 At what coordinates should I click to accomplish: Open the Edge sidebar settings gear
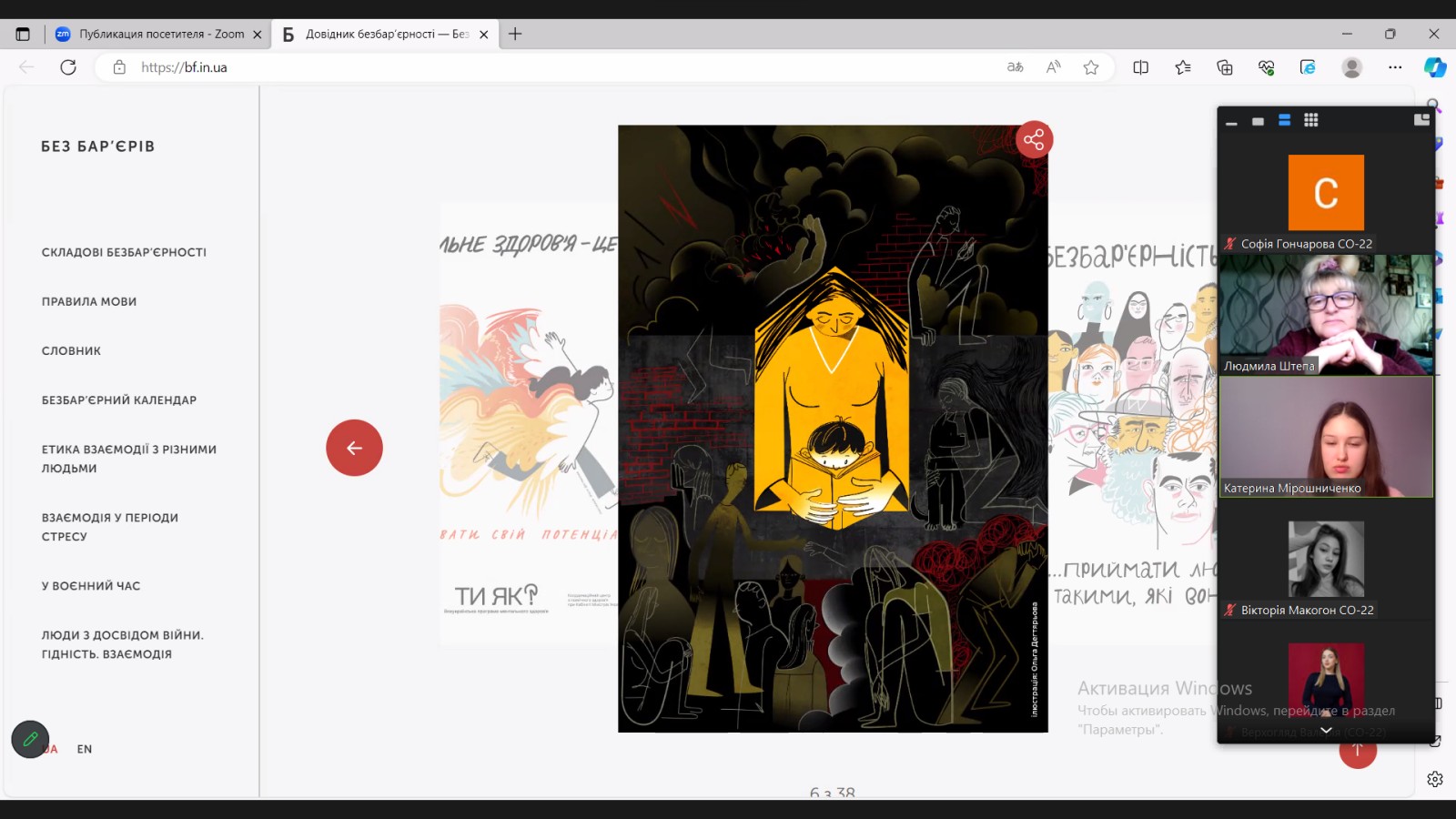click(x=1435, y=779)
